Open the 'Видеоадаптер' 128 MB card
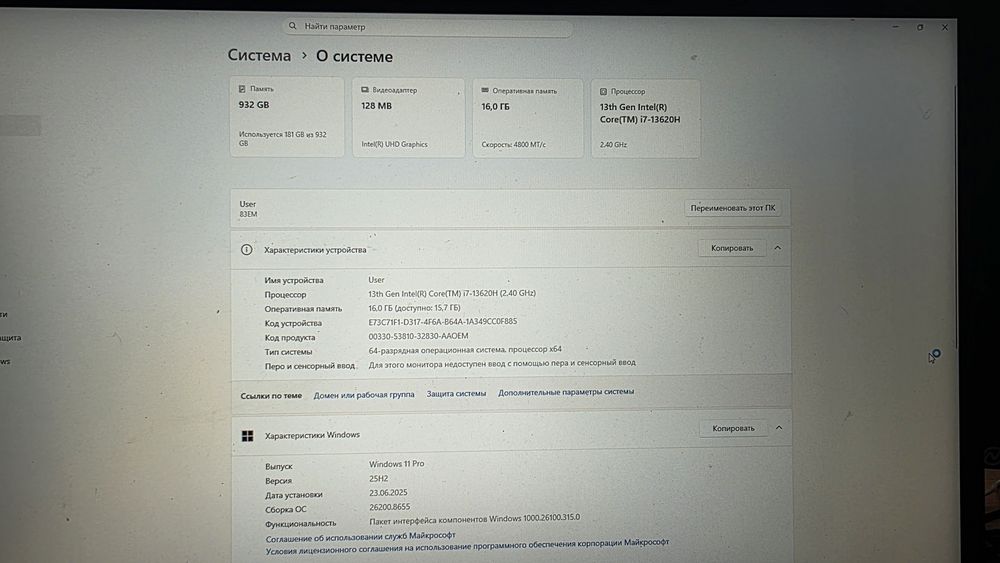This screenshot has width=1000, height=563. tap(409, 118)
